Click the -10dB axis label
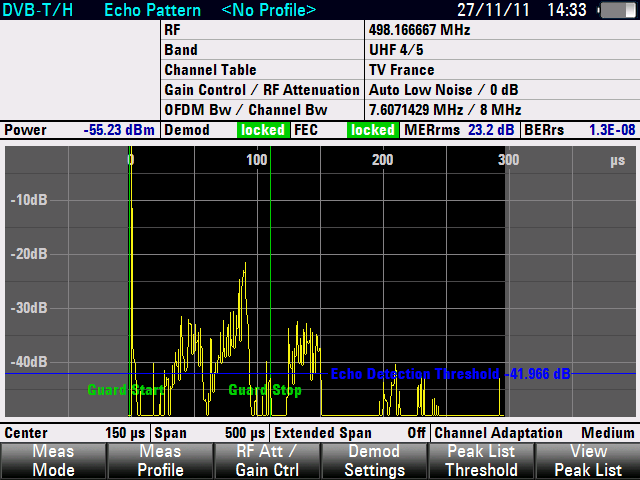This screenshot has height=480, width=640. pos(29,200)
